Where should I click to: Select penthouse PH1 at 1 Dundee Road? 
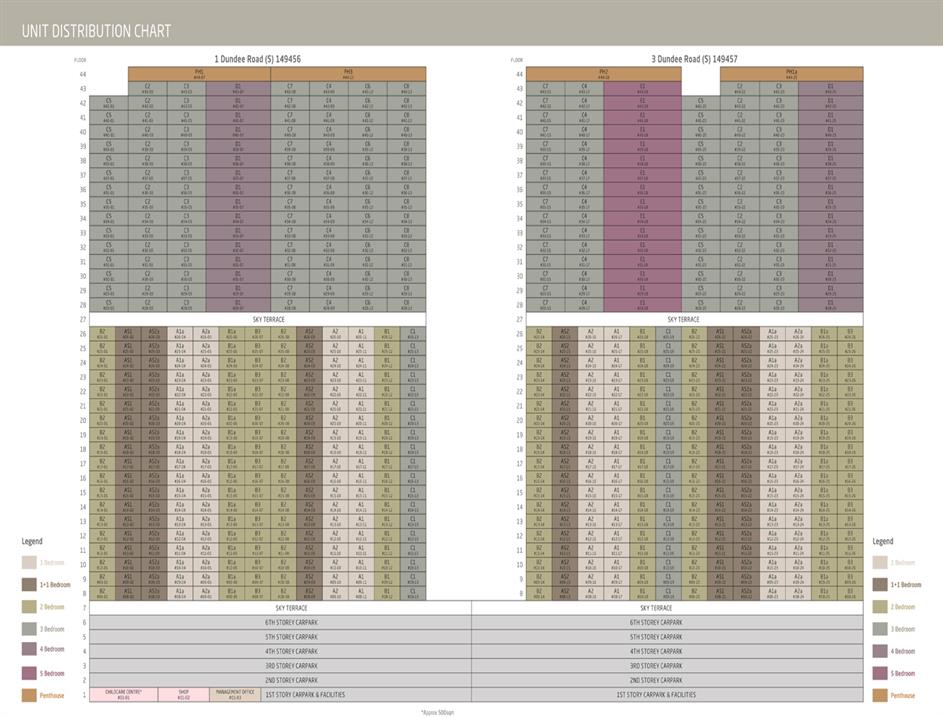tap(198, 73)
